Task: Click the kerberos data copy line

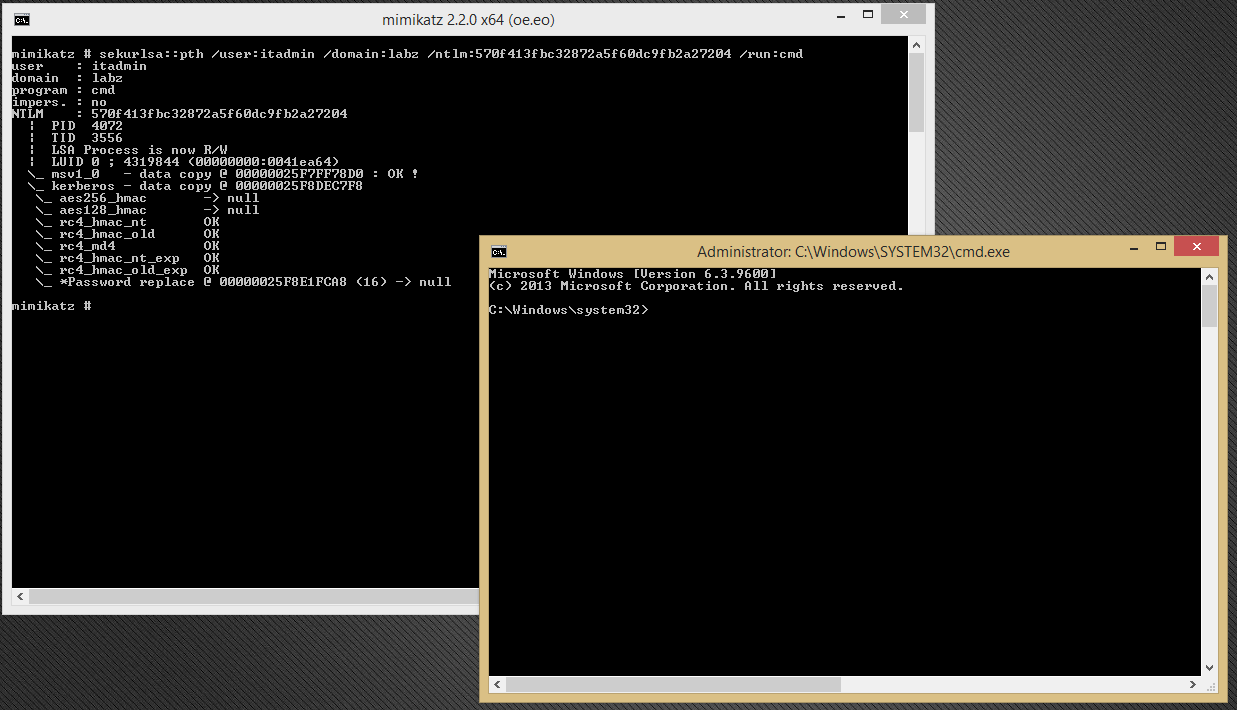Action: [x=195, y=186]
